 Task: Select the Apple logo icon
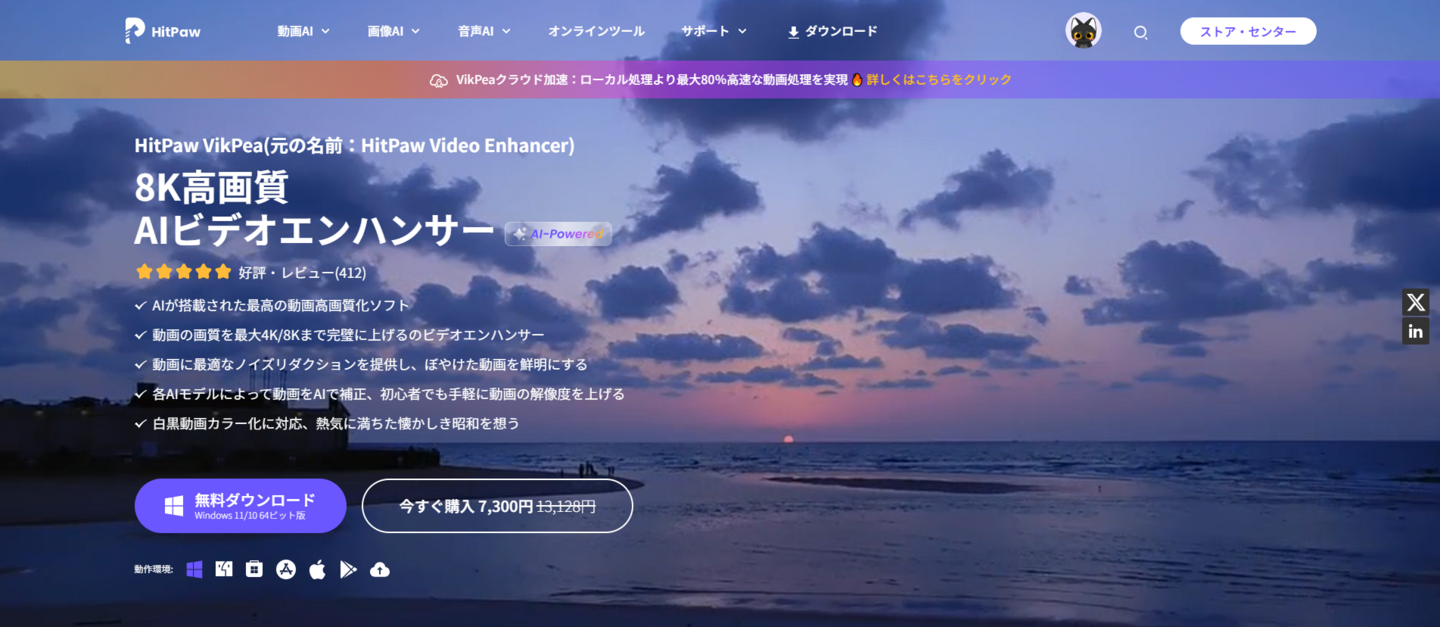[317, 569]
